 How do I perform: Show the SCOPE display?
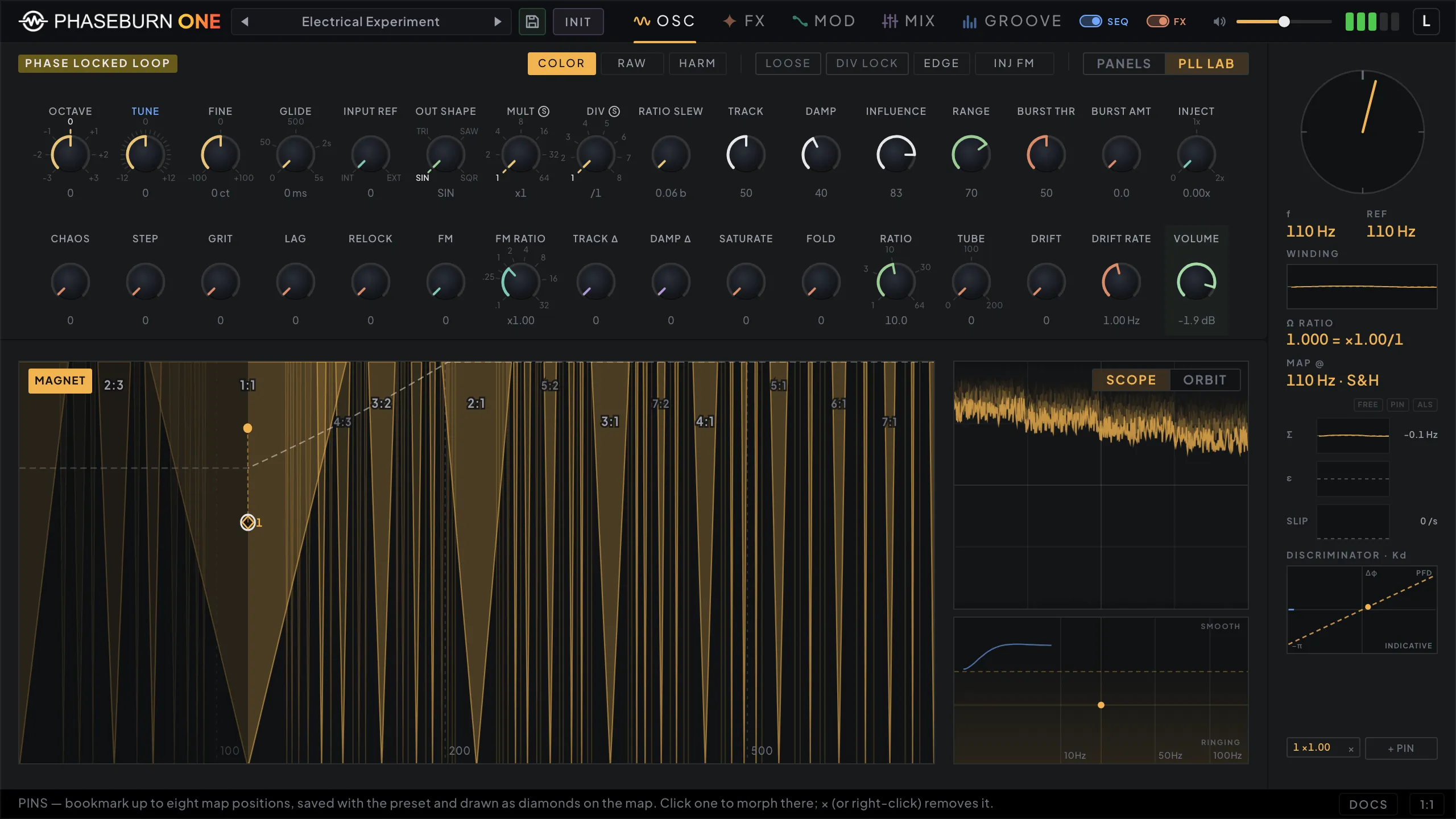point(1131,380)
